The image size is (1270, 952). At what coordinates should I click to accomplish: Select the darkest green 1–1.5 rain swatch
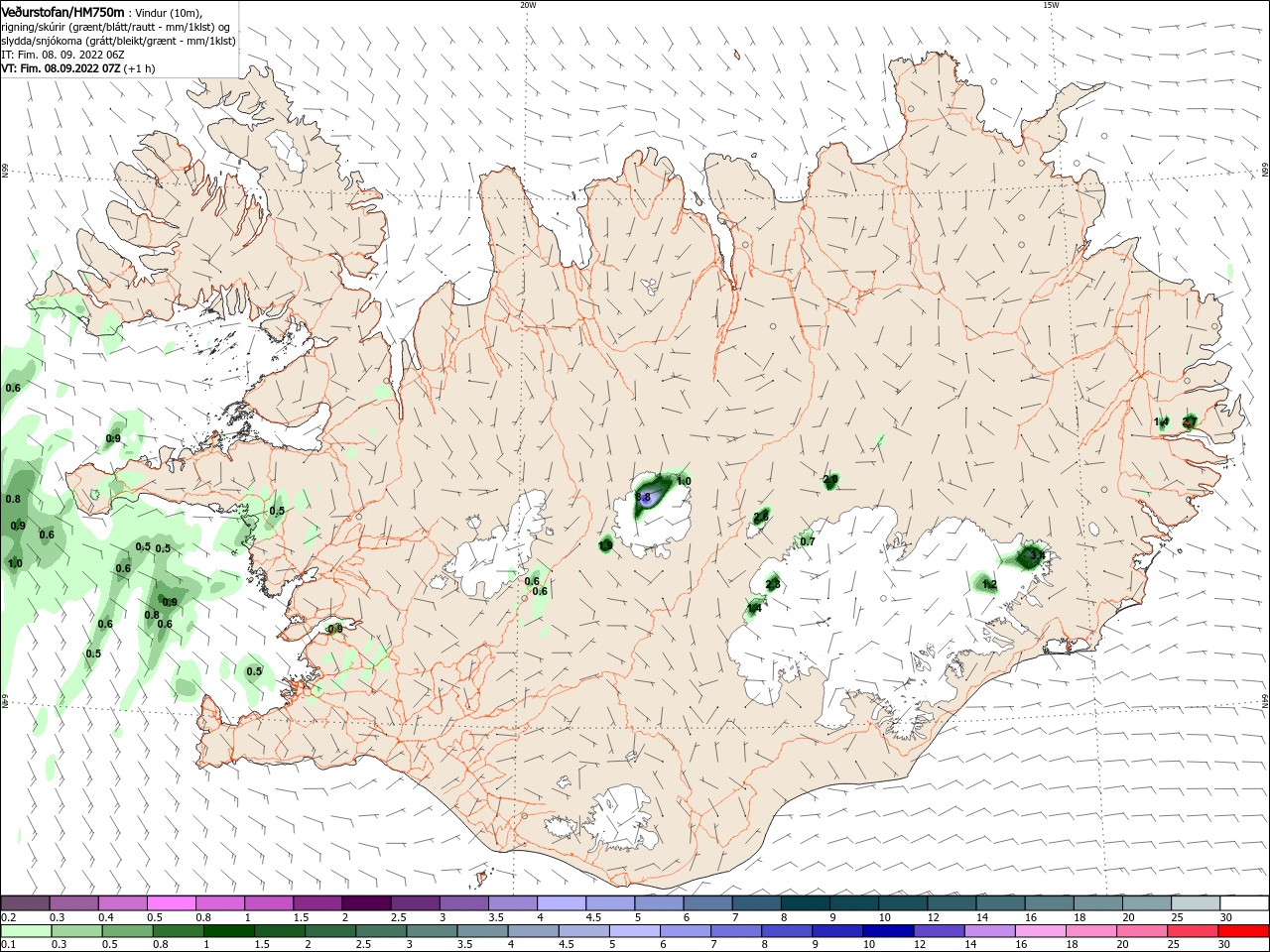[229, 931]
